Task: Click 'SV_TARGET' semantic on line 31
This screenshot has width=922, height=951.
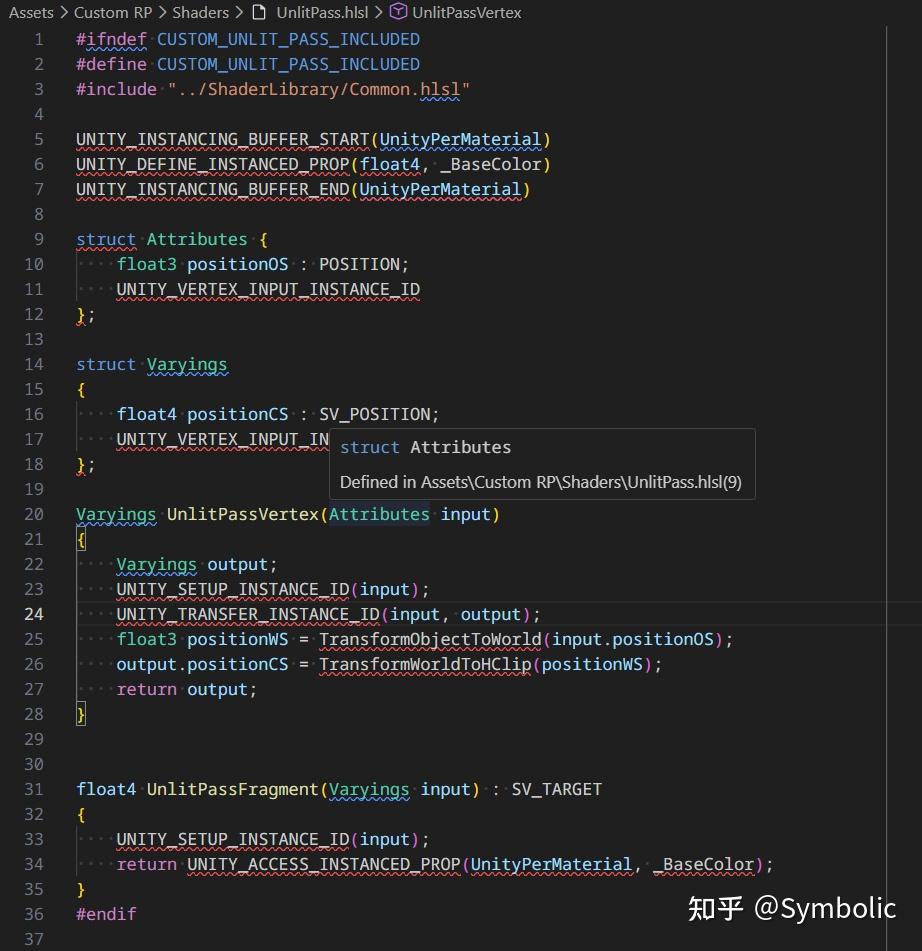Action: coord(557,789)
